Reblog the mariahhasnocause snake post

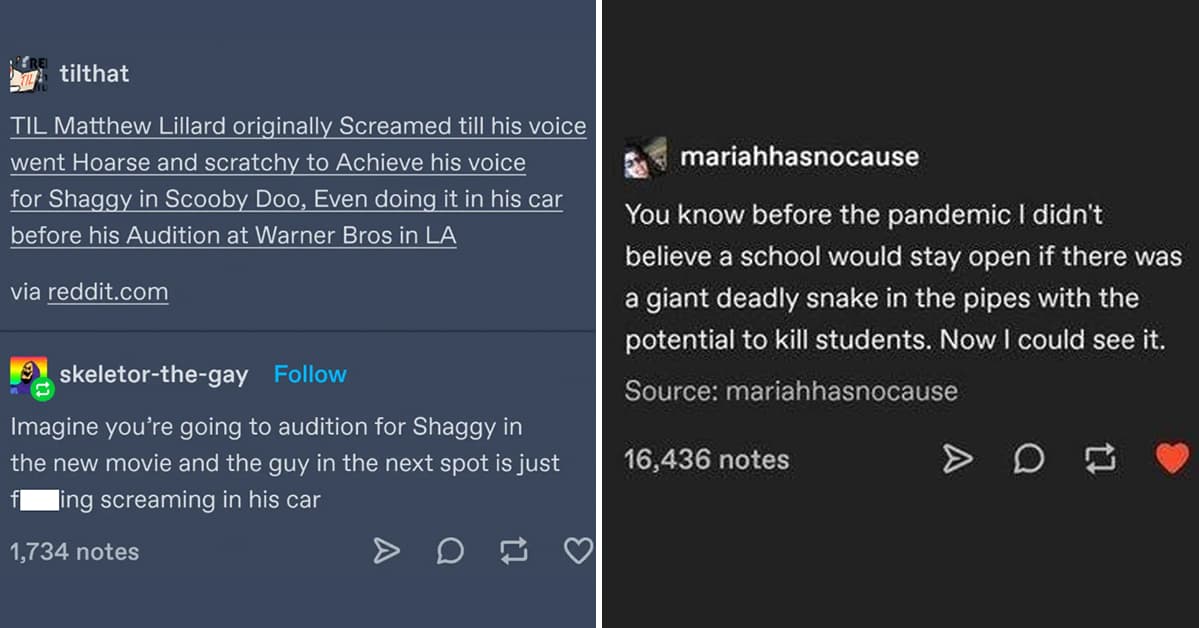1099,459
